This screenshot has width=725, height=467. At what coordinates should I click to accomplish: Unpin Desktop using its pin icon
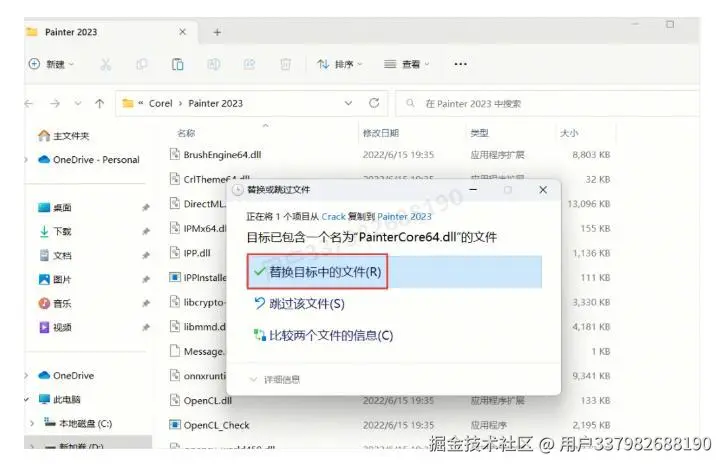click(x=146, y=207)
